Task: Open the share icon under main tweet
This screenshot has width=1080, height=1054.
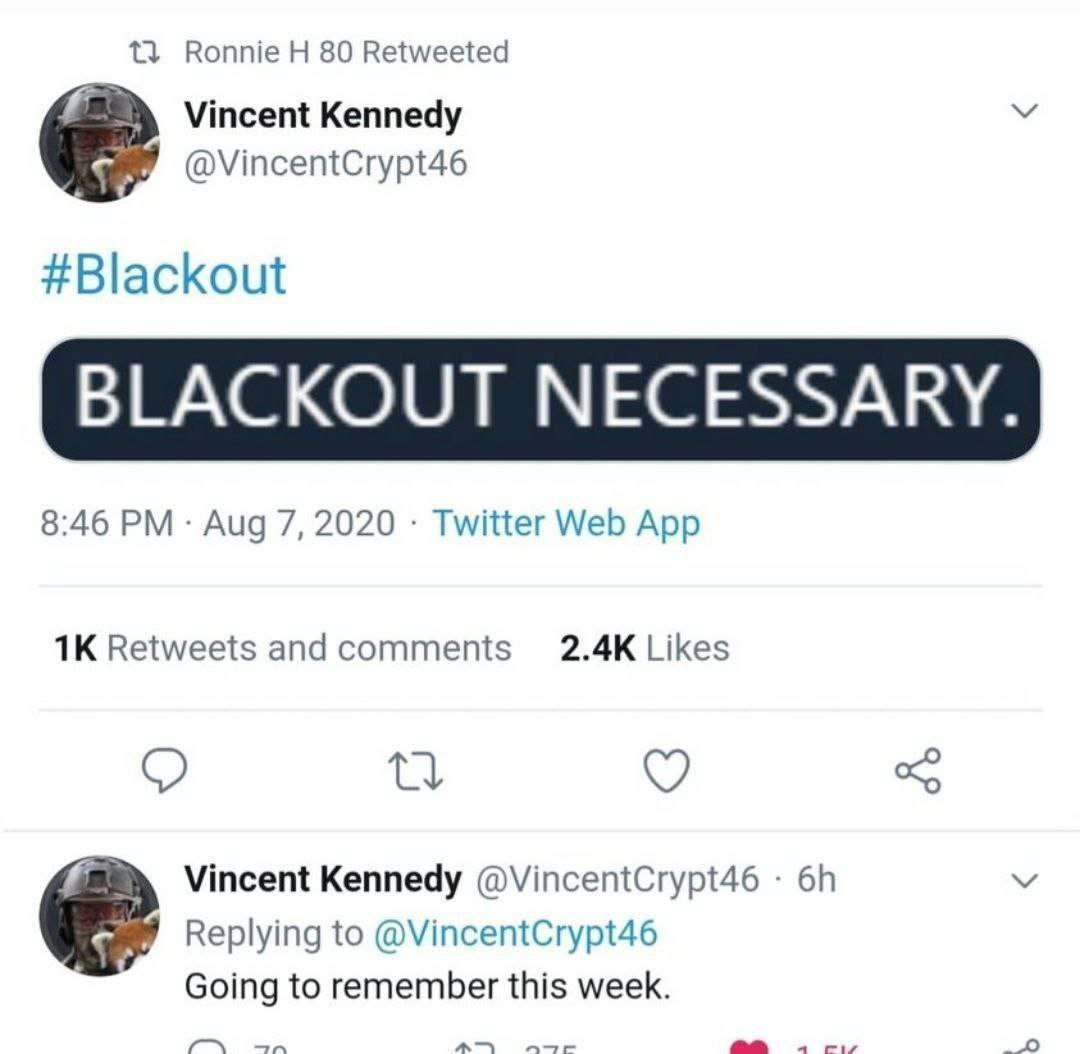Action: [x=917, y=771]
